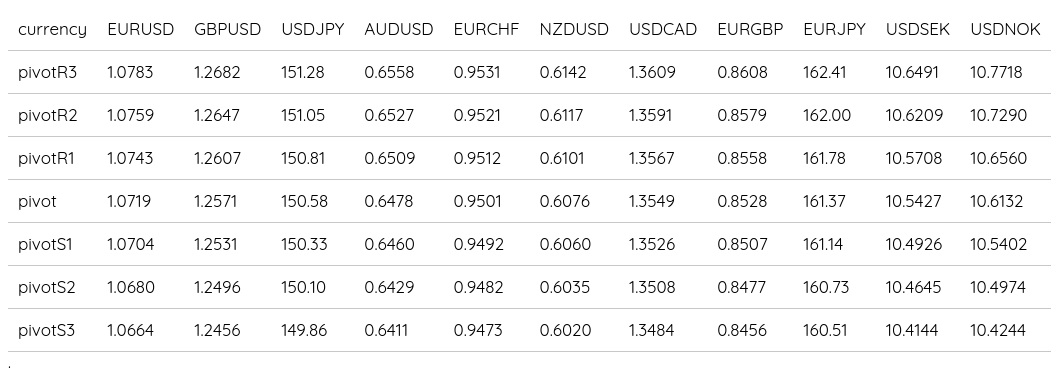1056x380 pixels.
Task: Click EURJPY pivotR2 value 162.00
Action: point(827,115)
